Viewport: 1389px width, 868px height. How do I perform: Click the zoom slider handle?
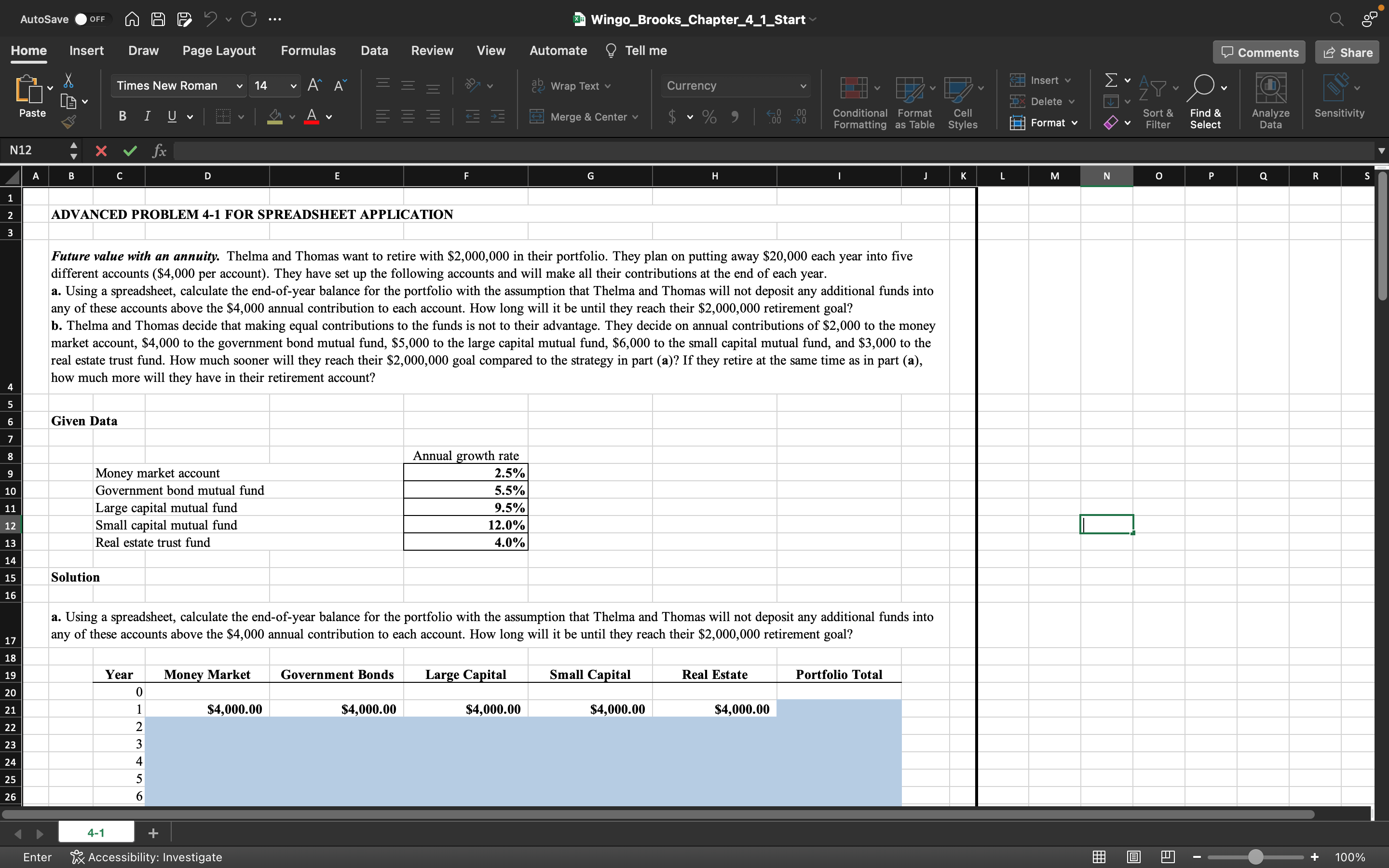(x=1255, y=857)
